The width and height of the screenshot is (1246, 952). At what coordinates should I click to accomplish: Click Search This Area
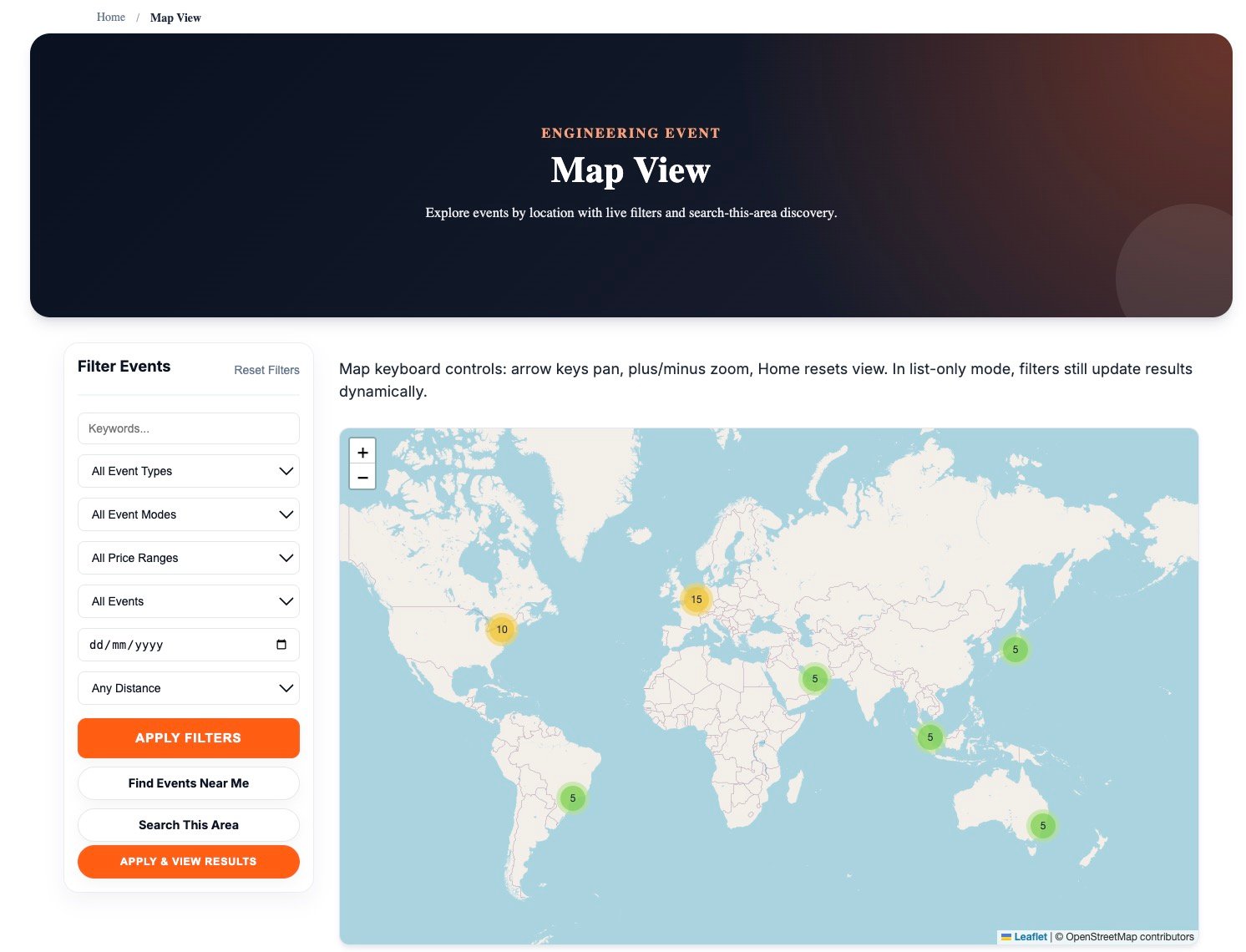click(188, 824)
